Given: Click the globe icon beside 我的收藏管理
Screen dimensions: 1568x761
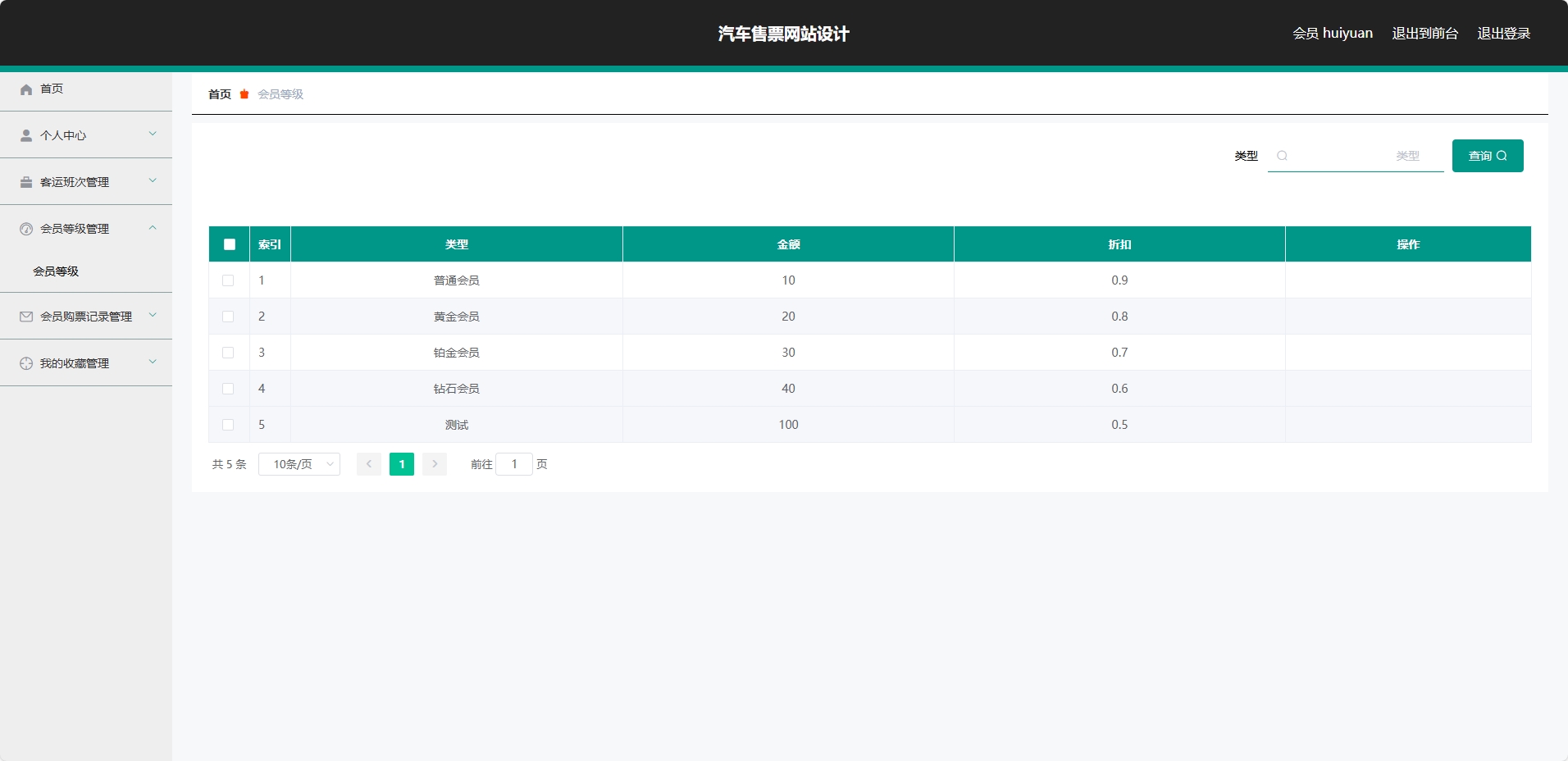Looking at the screenshot, I should coord(25,363).
